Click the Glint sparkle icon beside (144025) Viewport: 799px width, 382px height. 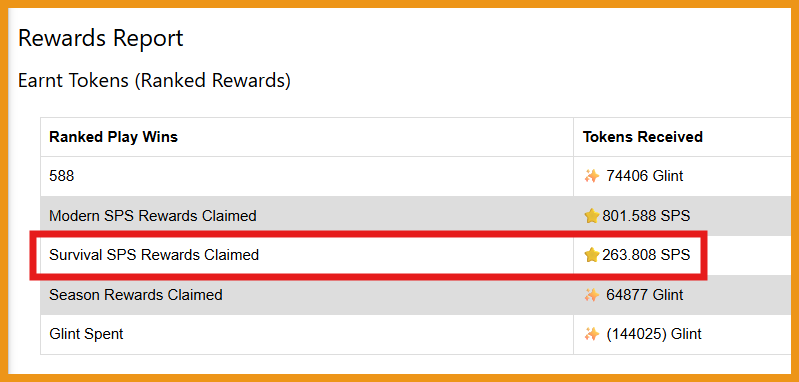tap(592, 334)
